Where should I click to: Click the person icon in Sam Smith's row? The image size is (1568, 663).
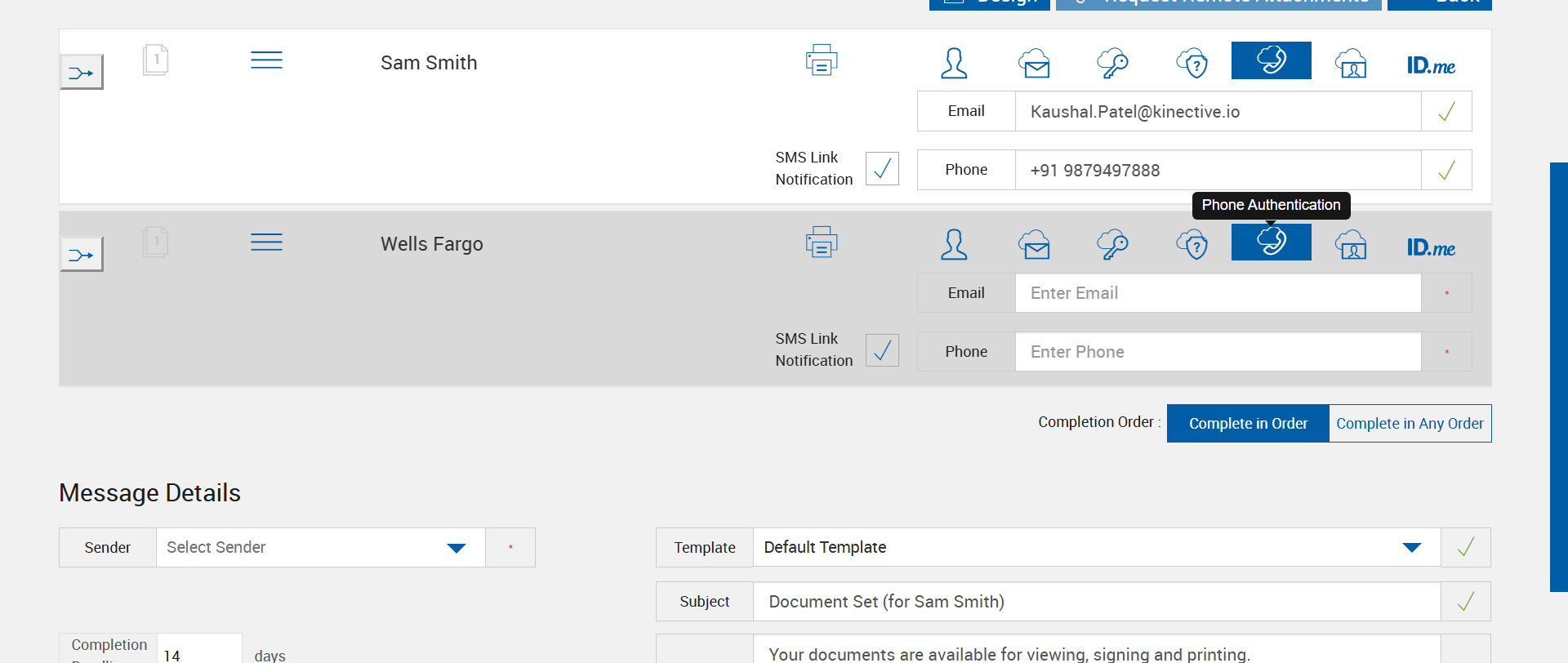pyautogui.click(x=954, y=63)
